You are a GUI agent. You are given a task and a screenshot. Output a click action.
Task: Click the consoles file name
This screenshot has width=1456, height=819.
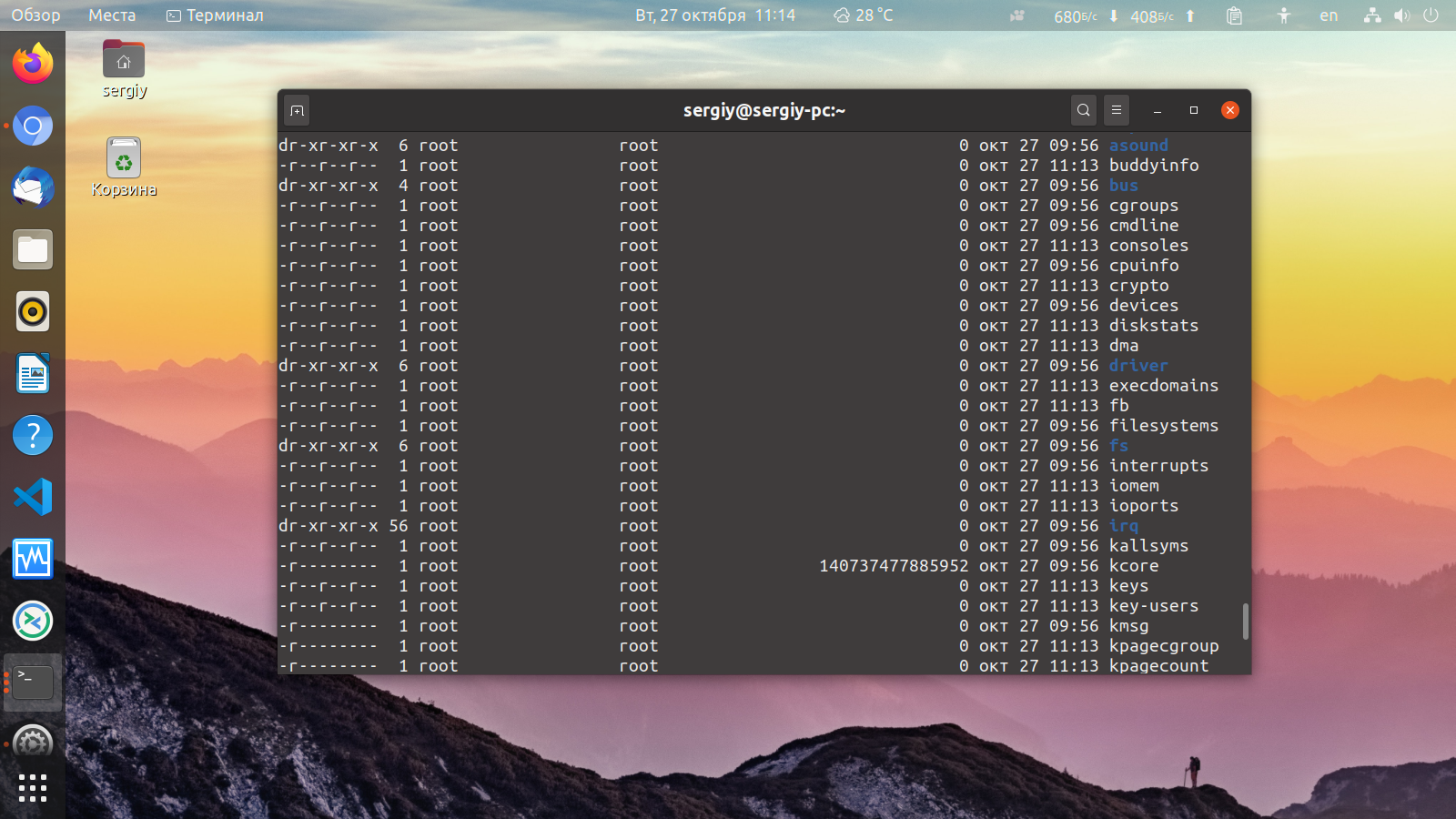(x=1148, y=246)
